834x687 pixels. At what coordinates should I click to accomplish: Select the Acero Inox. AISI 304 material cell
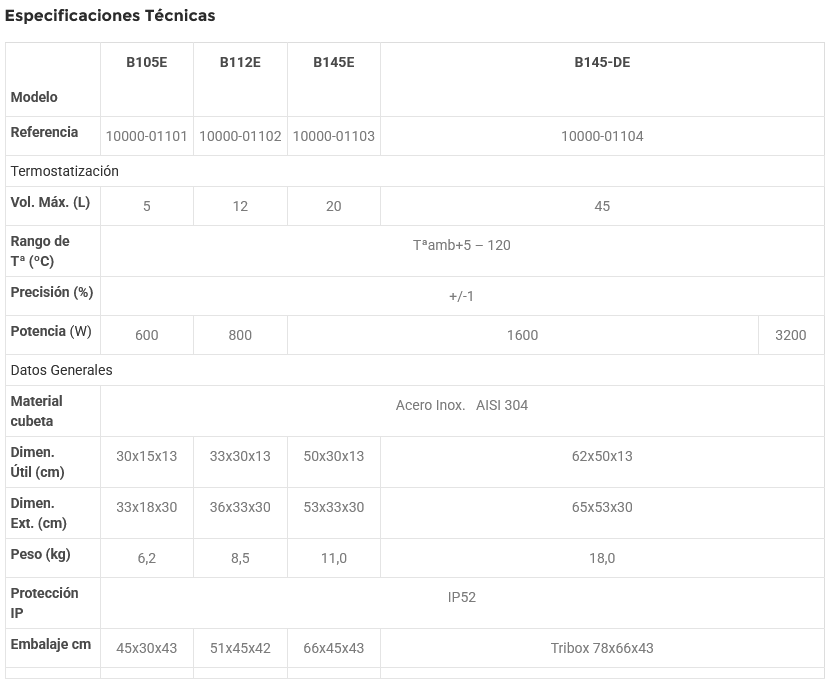click(461, 405)
